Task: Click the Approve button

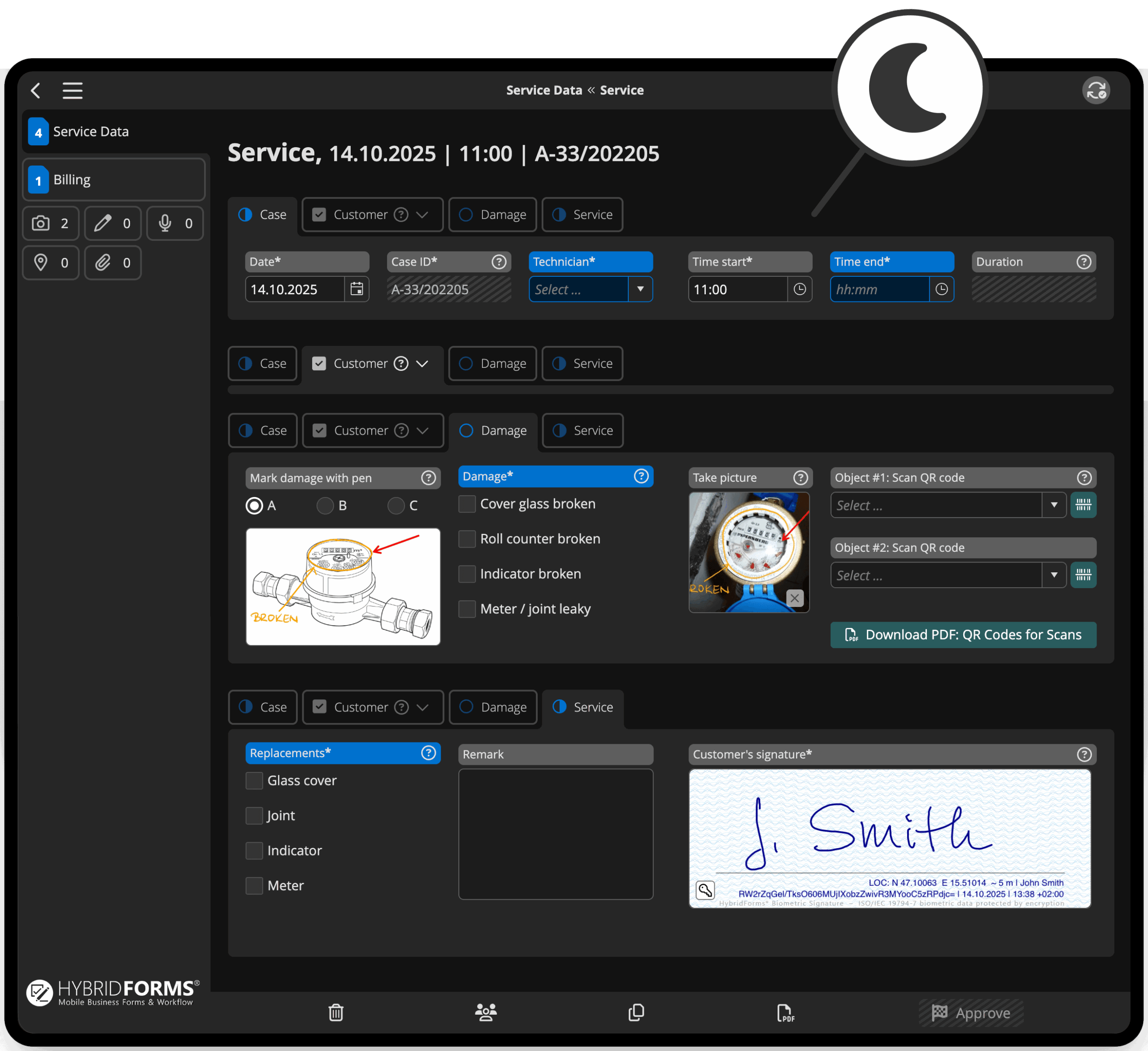Action: click(x=970, y=1013)
